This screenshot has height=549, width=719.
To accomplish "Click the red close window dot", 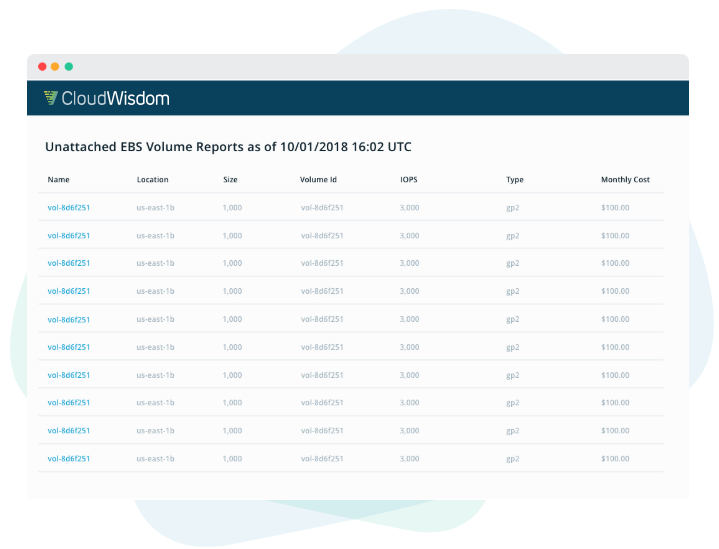I will pyautogui.click(x=42, y=67).
